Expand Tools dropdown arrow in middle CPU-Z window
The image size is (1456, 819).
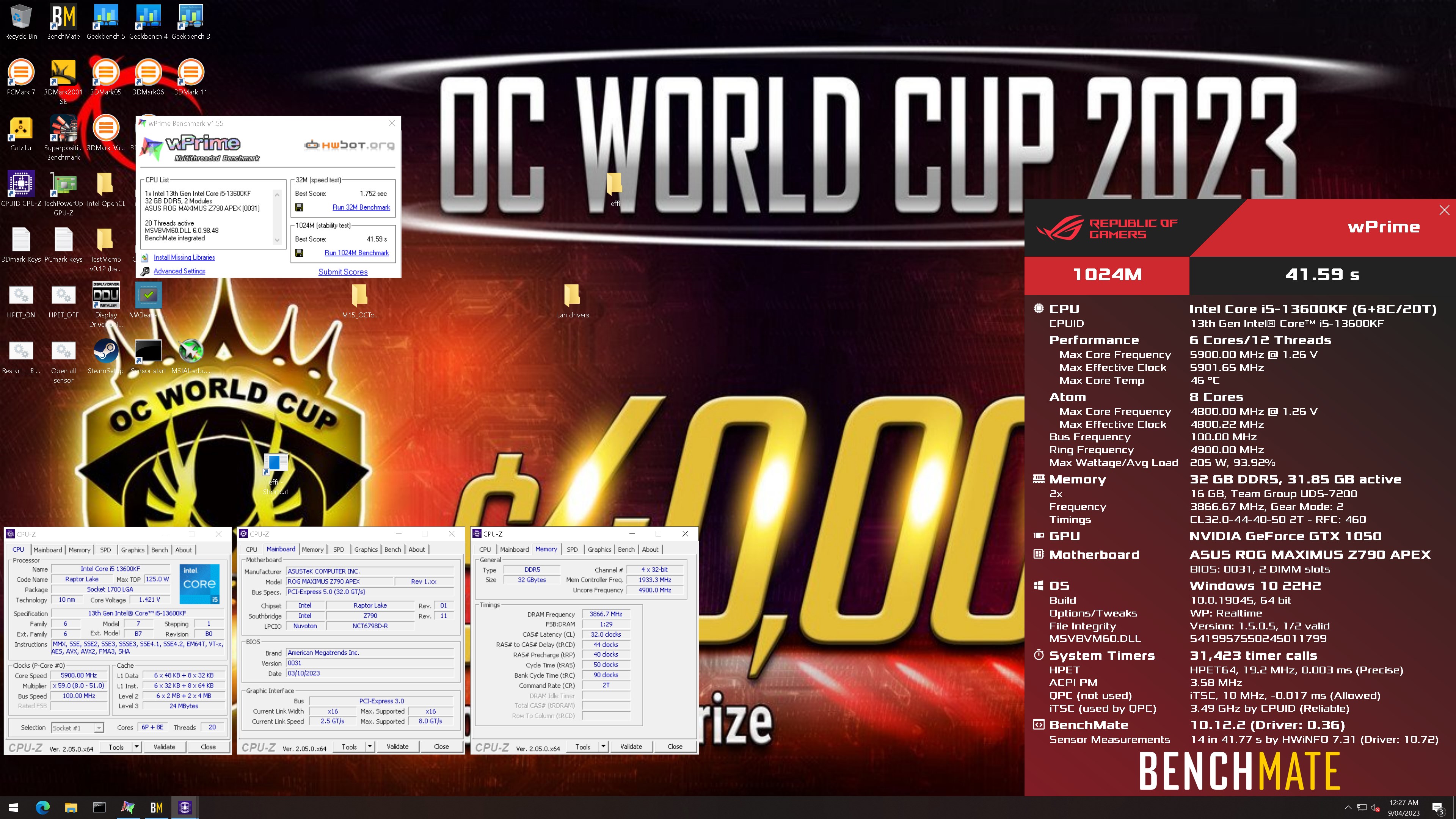coord(370,747)
